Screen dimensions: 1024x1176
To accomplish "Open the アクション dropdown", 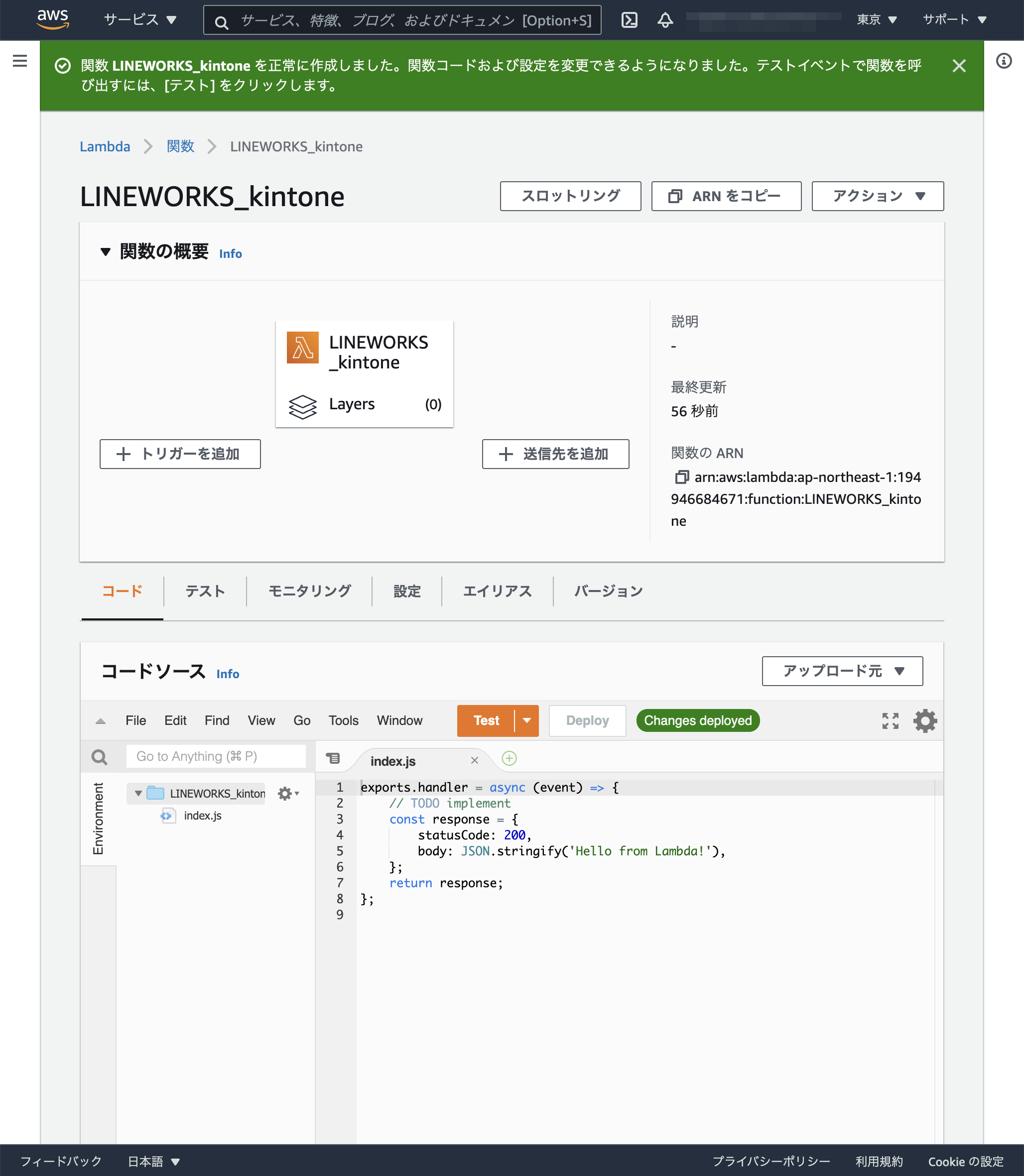I will tap(877, 197).
